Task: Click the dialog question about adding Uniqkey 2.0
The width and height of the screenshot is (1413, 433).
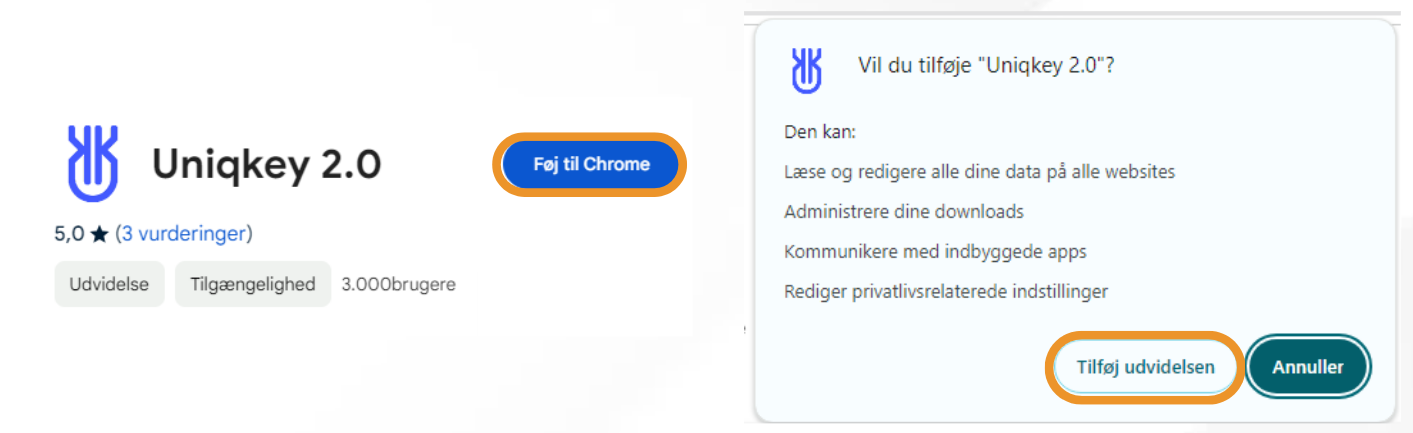Action: coord(986,65)
